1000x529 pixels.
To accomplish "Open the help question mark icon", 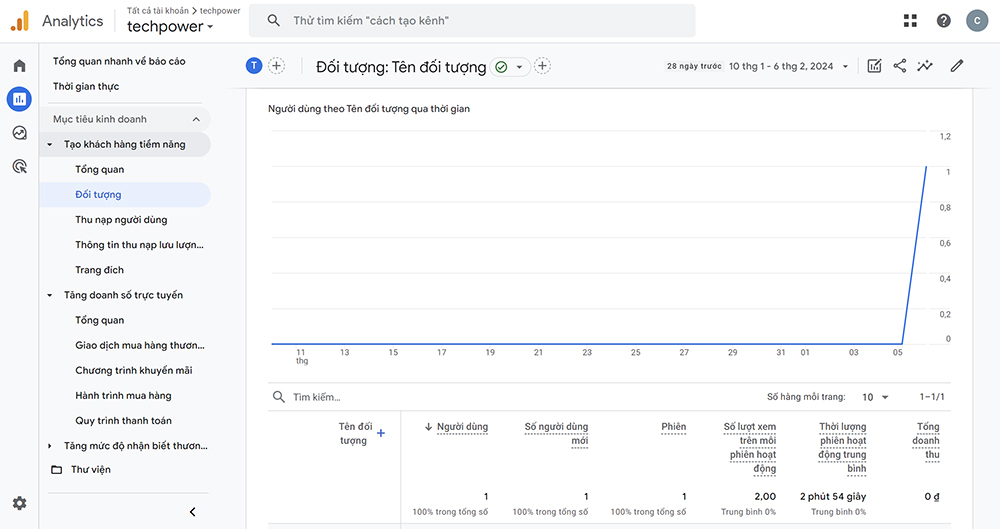I will (x=943, y=20).
